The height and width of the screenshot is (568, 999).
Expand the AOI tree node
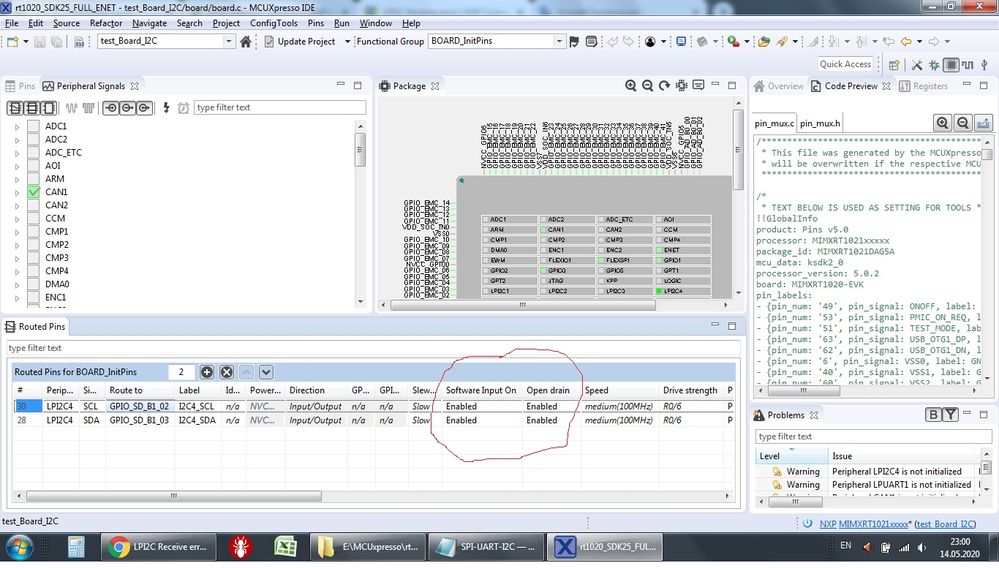point(17,166)
